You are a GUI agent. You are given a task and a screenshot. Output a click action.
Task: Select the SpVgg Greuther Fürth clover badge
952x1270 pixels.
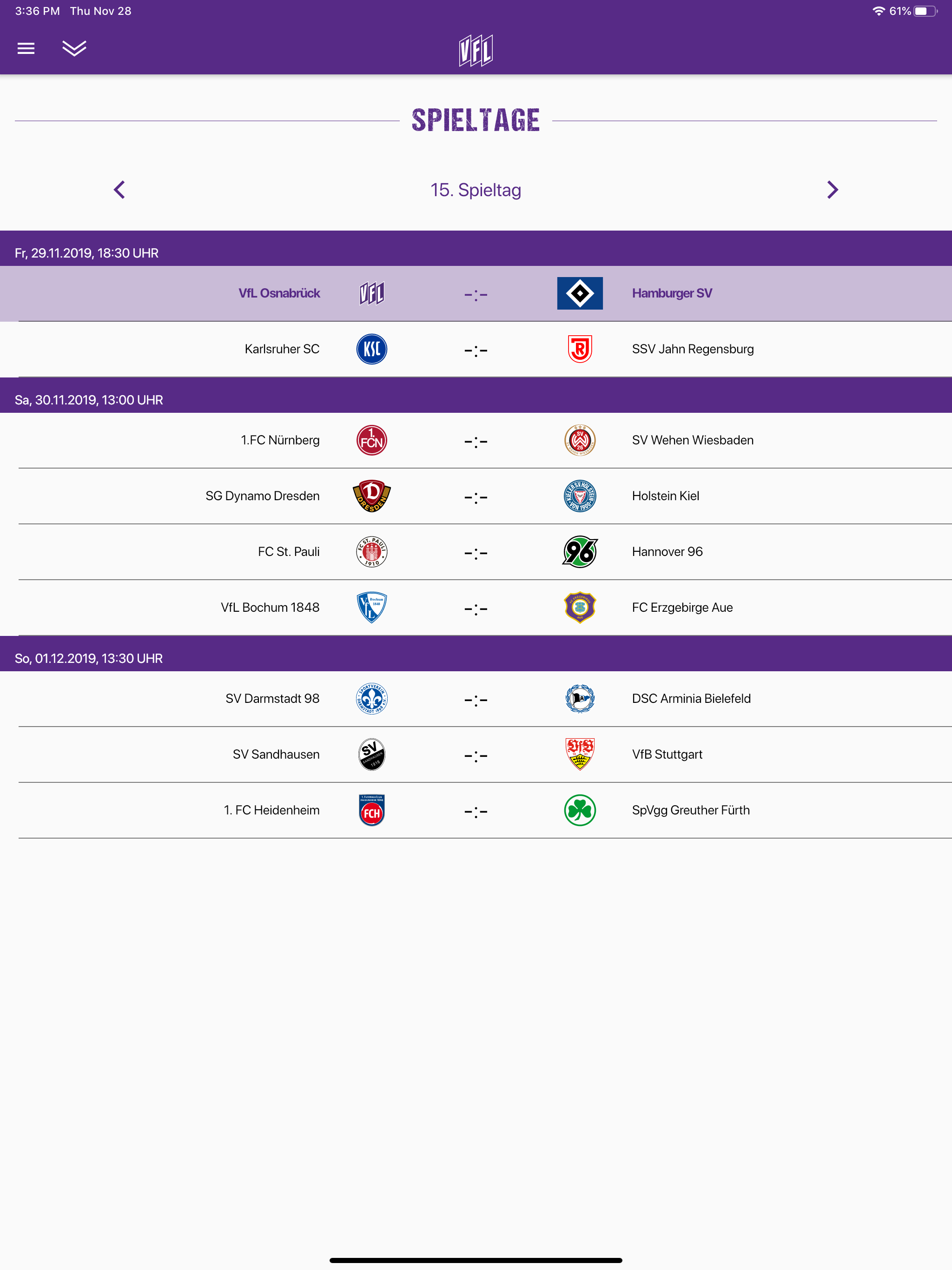pos(580,811)
